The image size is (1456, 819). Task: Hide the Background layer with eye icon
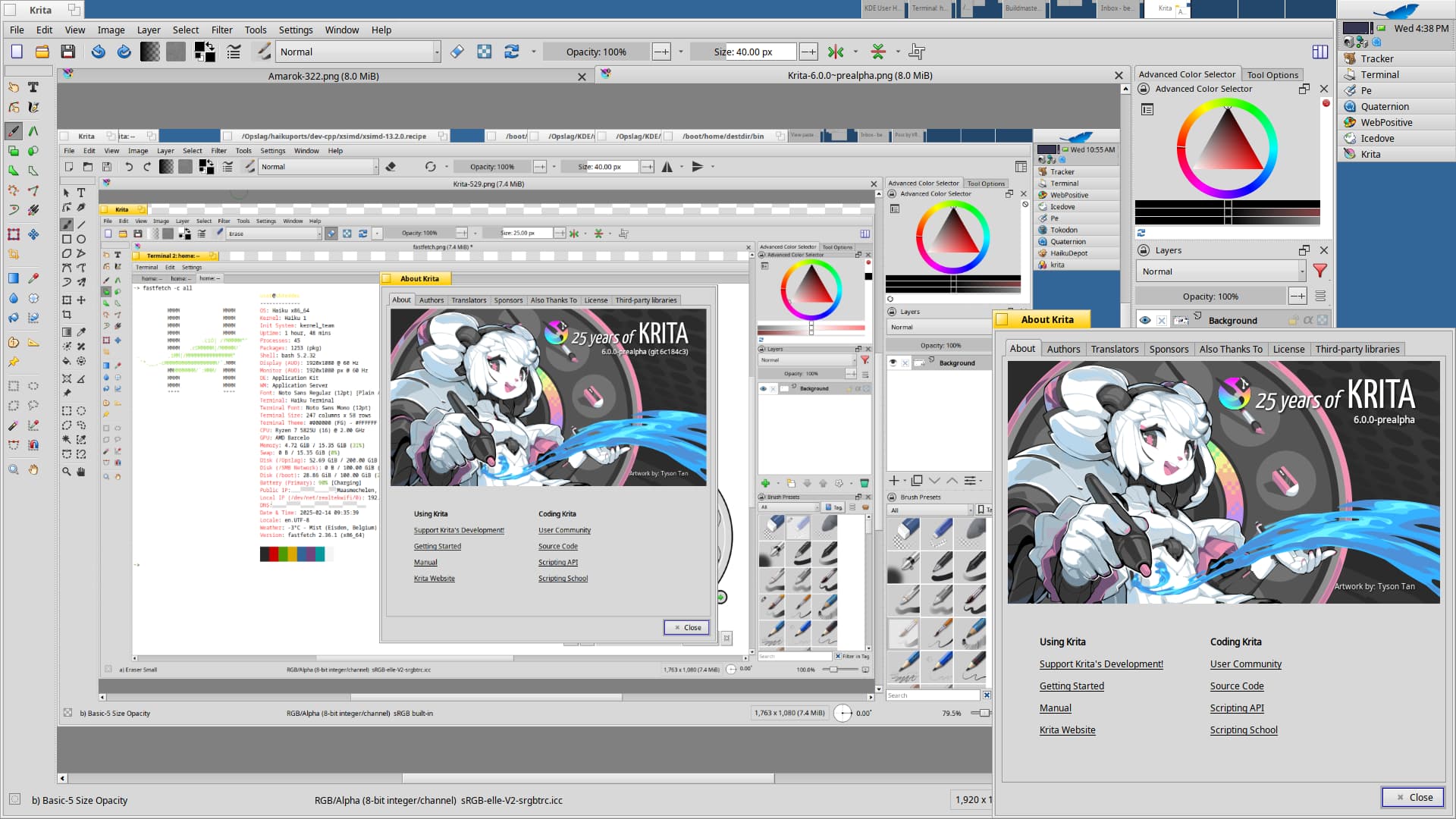[1145, 320]
